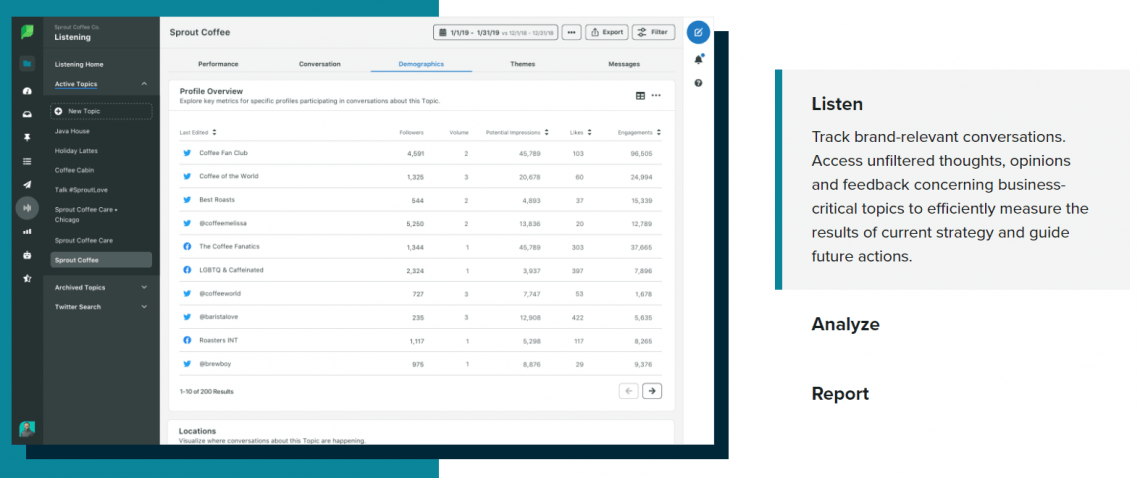
Task: Switch to the Themes tab
Action: [x=522, y=64]
